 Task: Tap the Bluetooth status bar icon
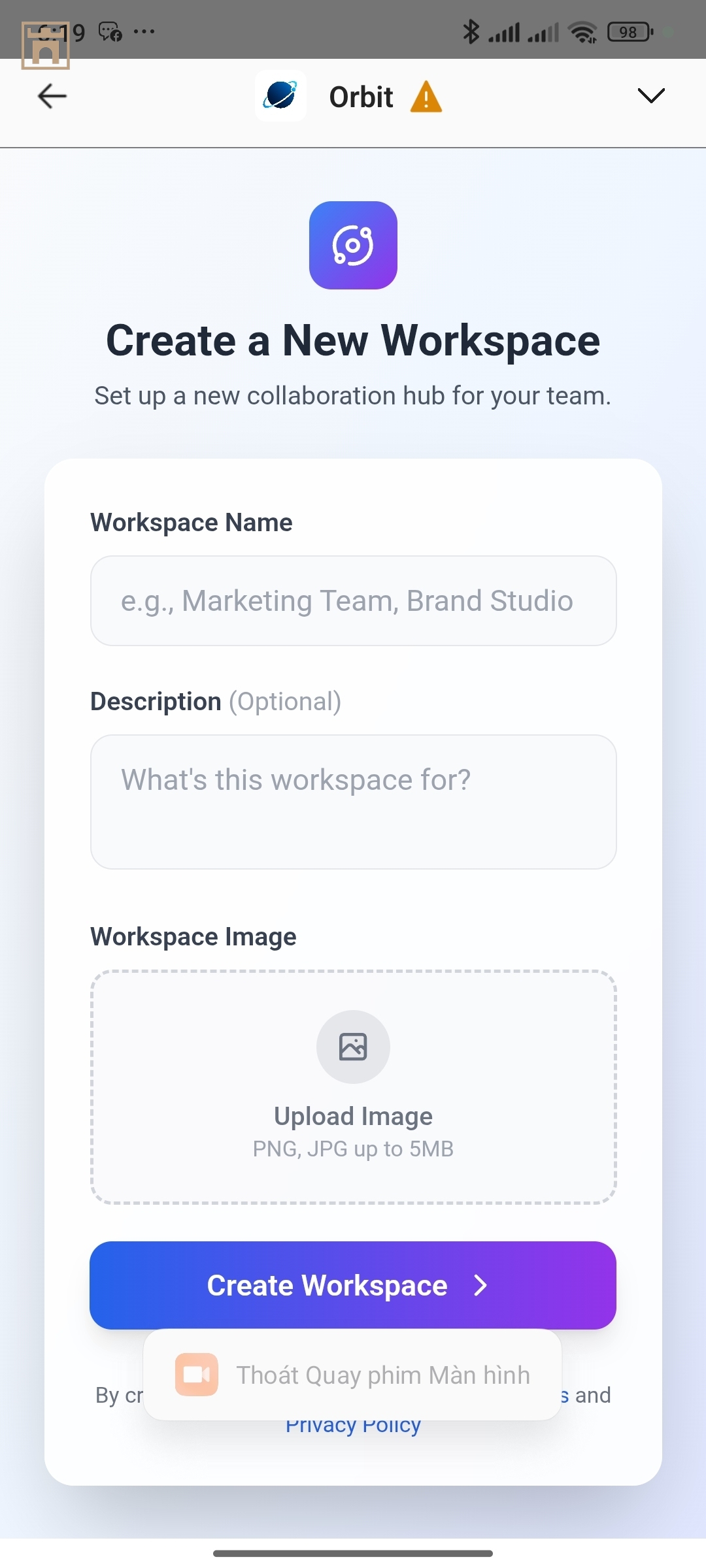point(471,31)
